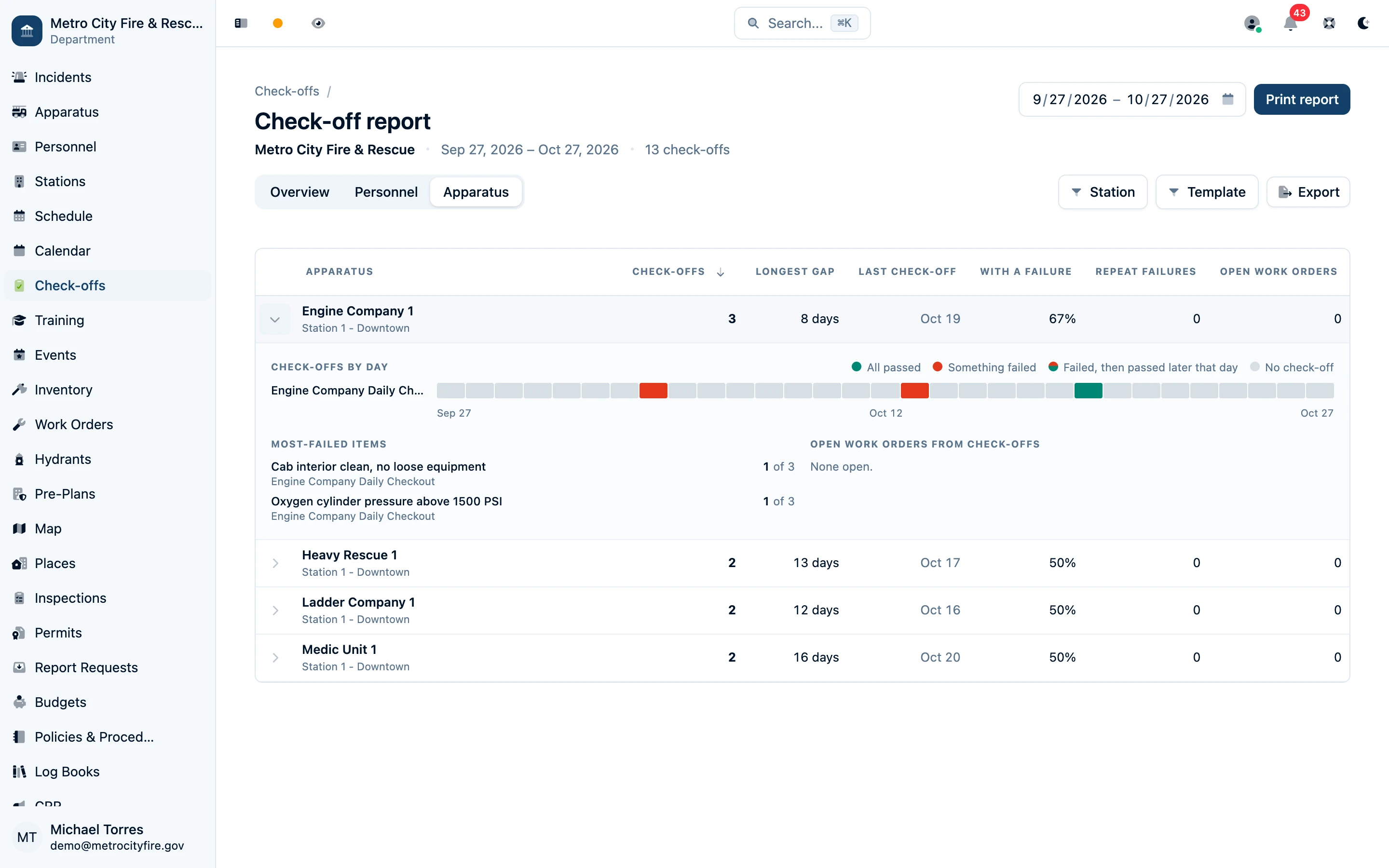This screenshot has height=868, width=1389.
Task: Focus the Search field
Action: click(802, 23)
